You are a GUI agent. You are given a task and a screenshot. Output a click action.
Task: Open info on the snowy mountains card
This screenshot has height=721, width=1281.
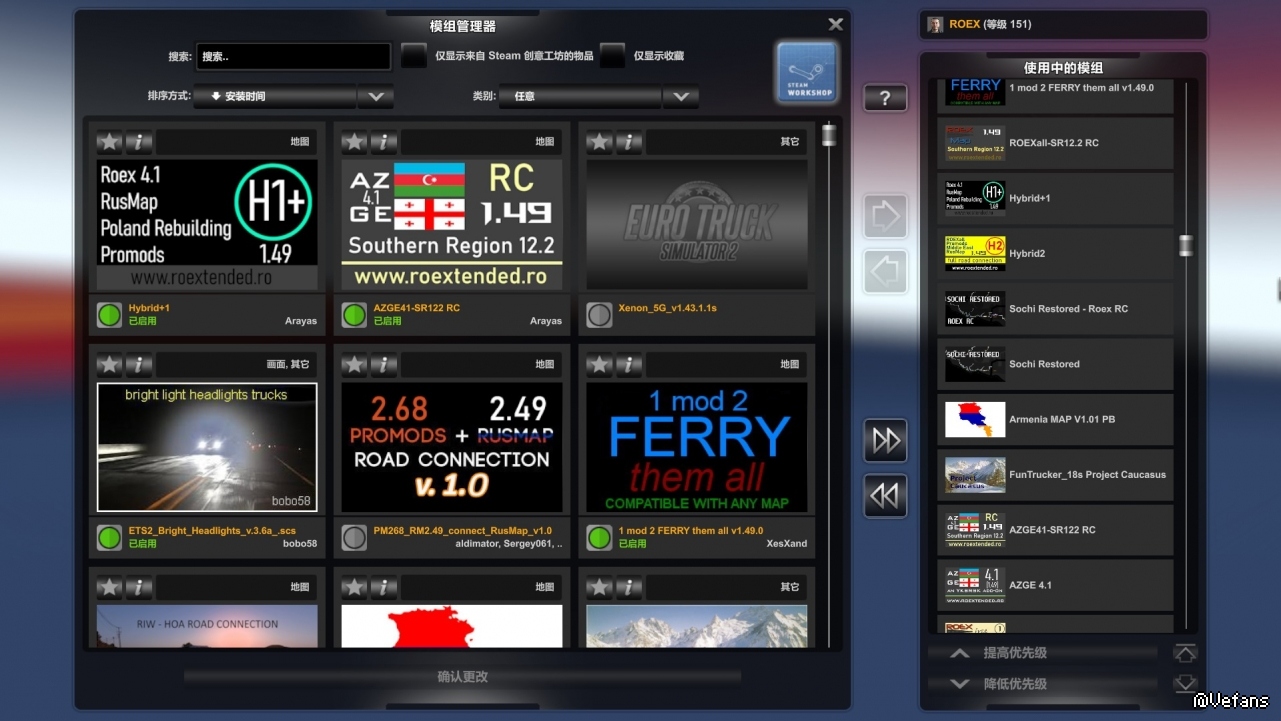tap(629, 587)
